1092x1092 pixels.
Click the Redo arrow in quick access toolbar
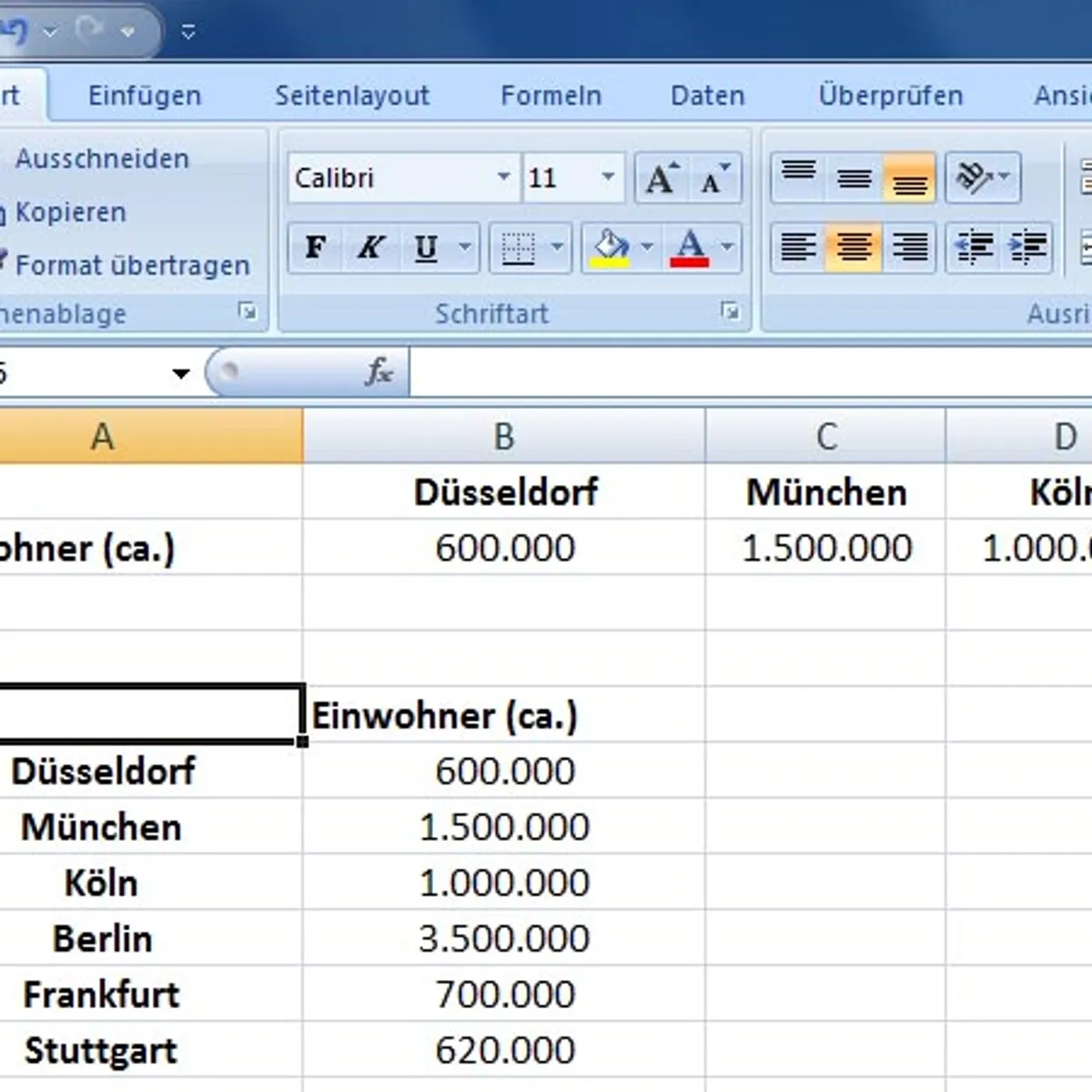pos(90,30)
